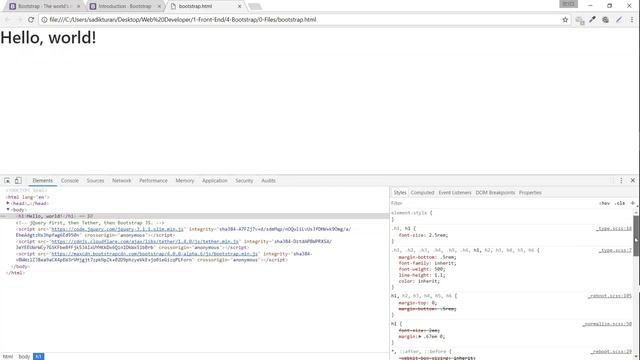Open _reboot.scss:29 source link
Viewport: 640px width, 360px height.
(611, 351)
